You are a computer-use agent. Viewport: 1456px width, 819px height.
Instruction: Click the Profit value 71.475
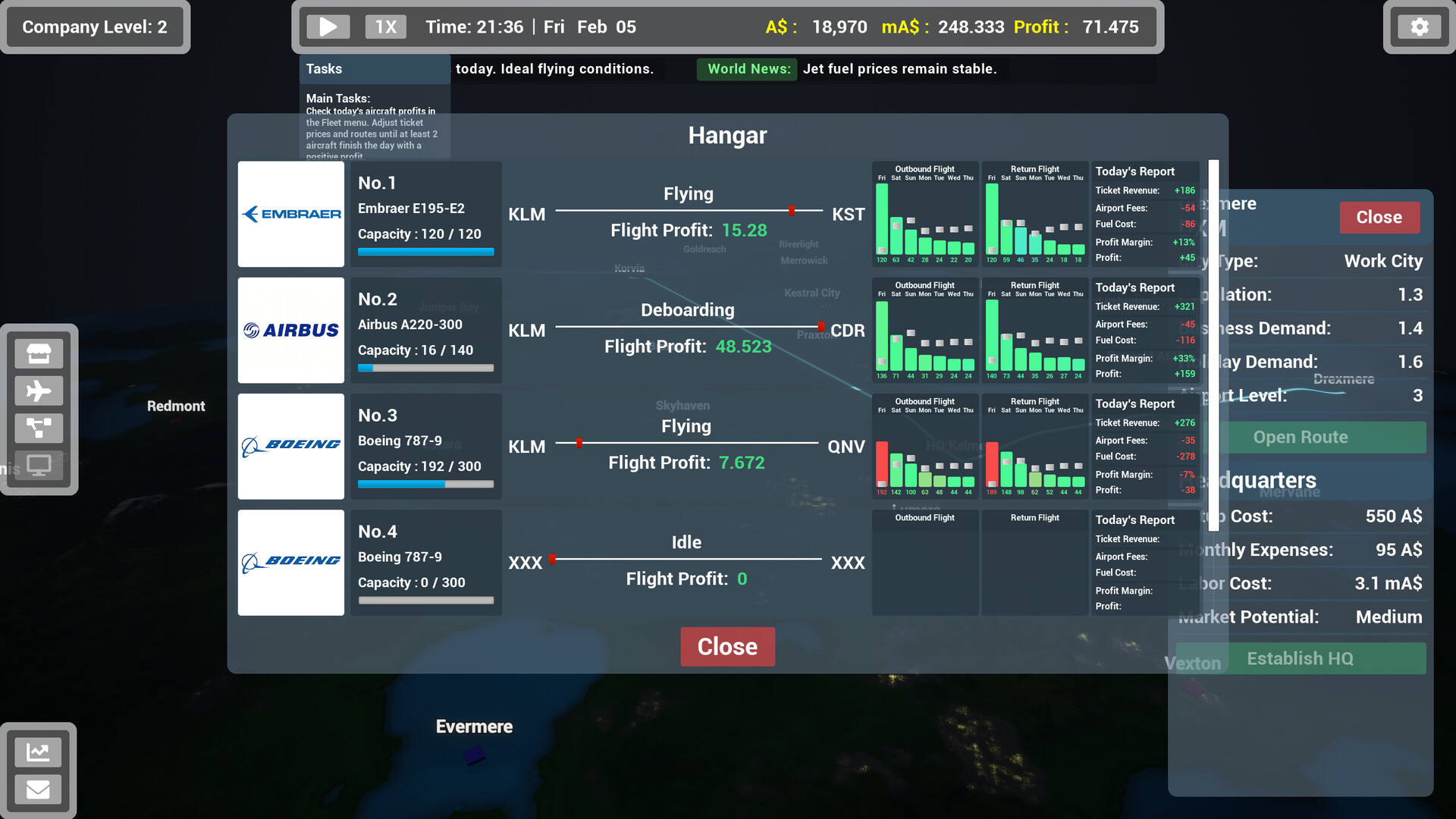tap(1110, 27)
